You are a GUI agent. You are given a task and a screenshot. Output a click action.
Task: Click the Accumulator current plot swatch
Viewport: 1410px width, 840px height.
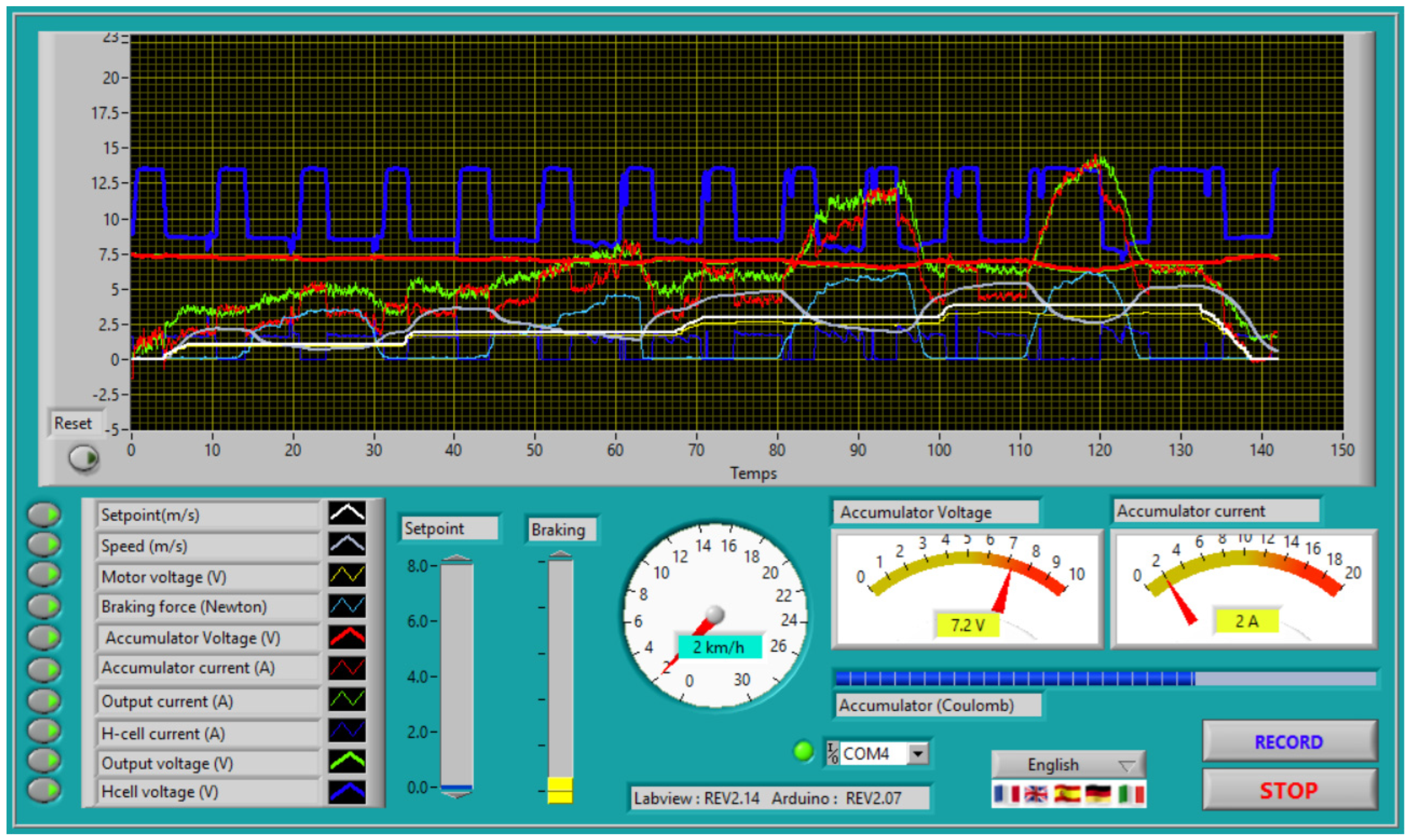tap(347, 668)
